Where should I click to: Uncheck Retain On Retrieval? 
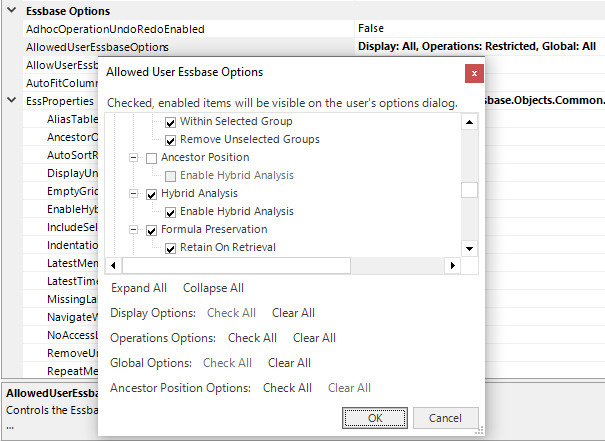171,248
